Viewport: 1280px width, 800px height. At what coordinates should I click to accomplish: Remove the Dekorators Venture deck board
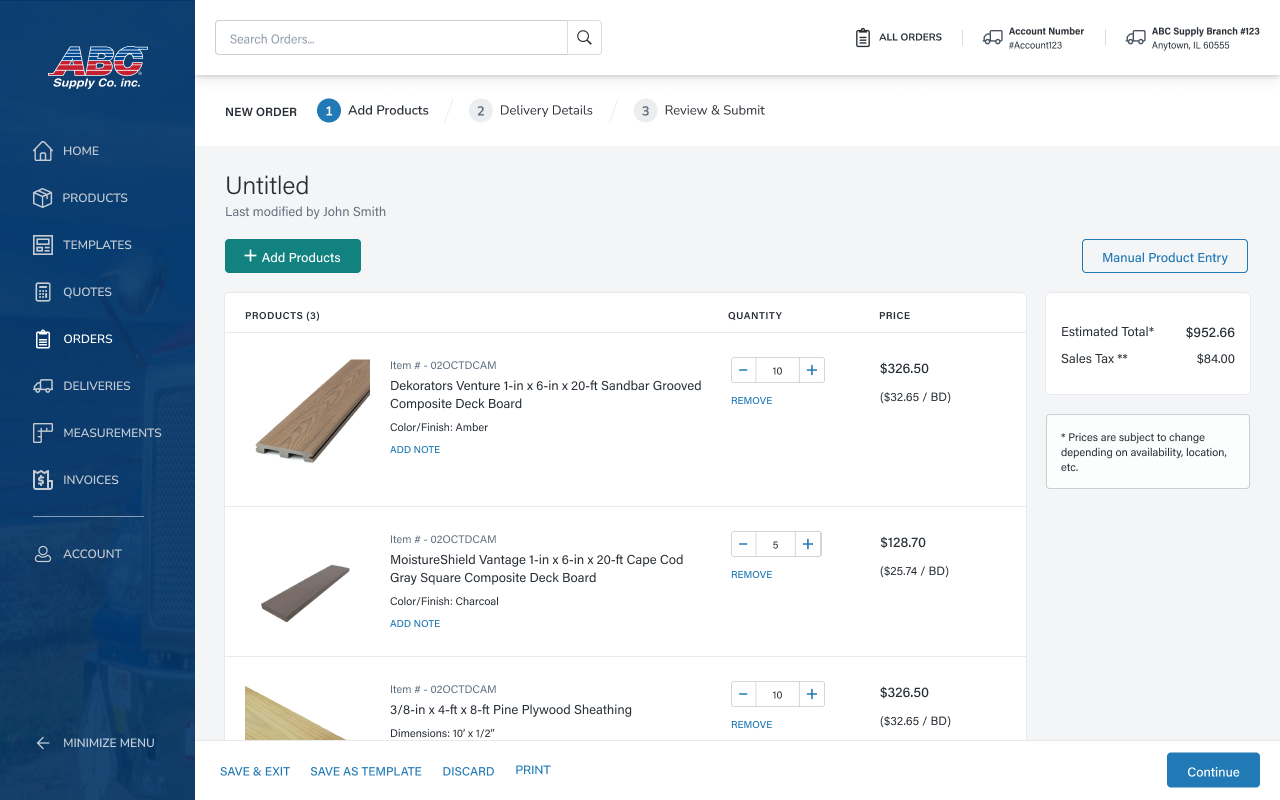[x=752, y=401]
